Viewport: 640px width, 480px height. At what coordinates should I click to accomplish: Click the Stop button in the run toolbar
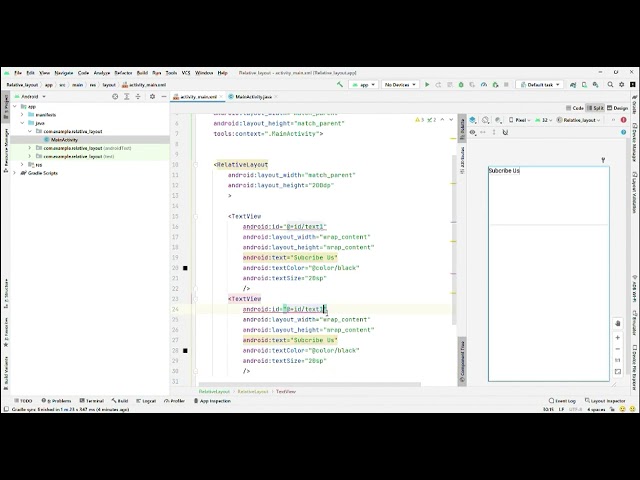[506, 84]
